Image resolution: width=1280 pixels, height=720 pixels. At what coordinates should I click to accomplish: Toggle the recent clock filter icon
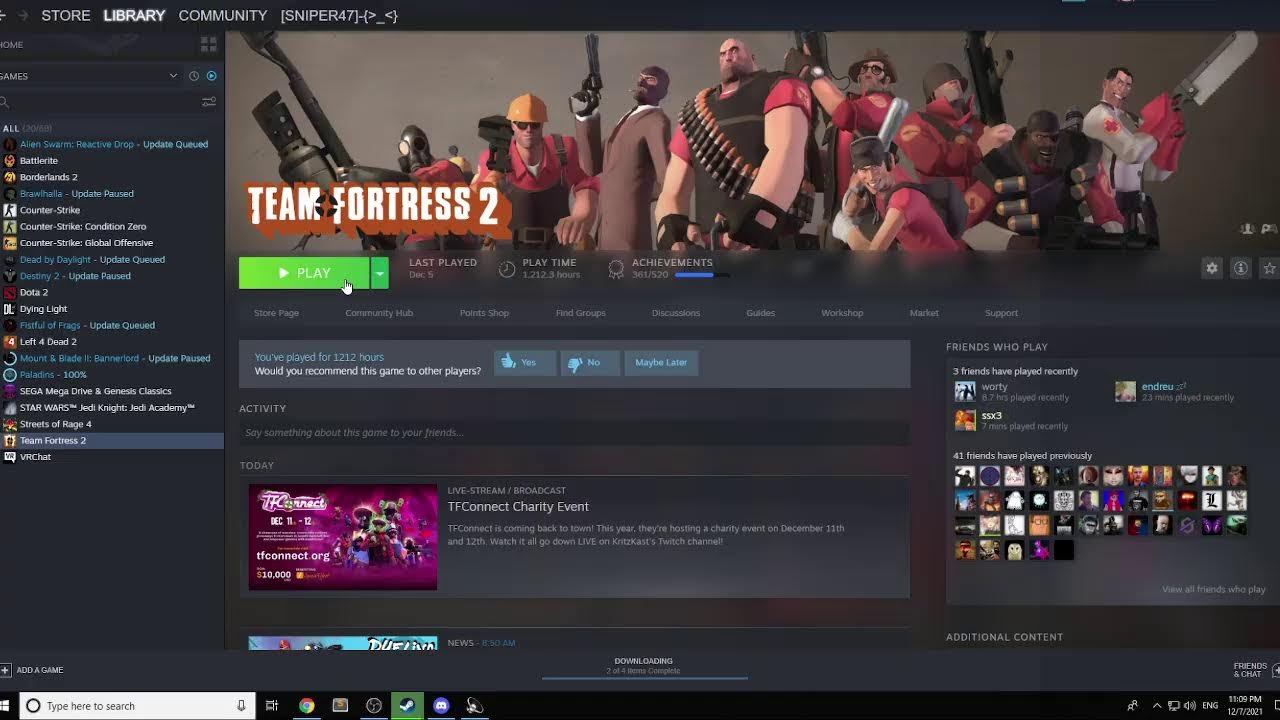[x=194, y=76]
